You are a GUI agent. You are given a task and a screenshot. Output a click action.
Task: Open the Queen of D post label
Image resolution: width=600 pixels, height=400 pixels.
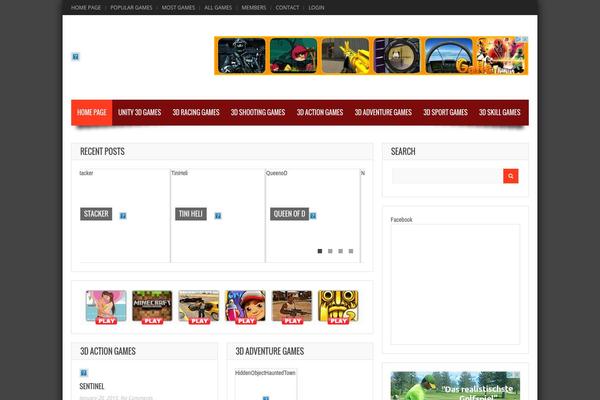click(290, 214)
